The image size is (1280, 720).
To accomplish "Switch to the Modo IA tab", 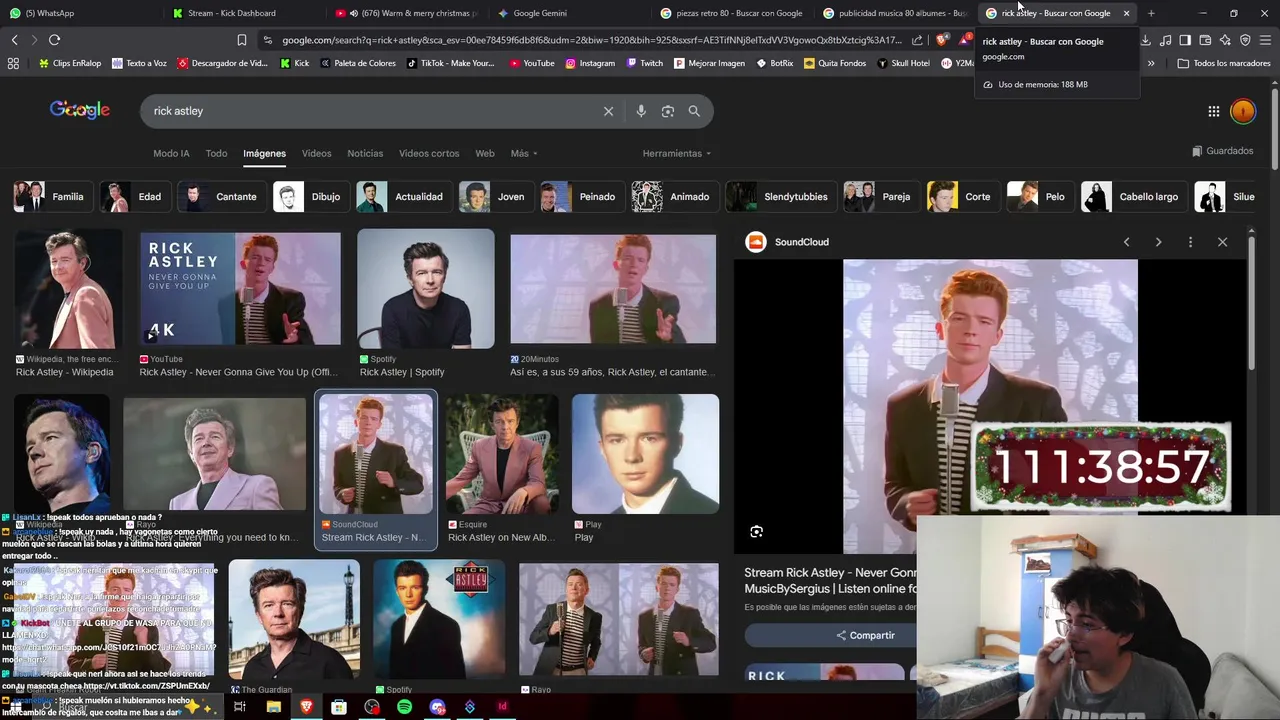I will [x=171, y=154].
